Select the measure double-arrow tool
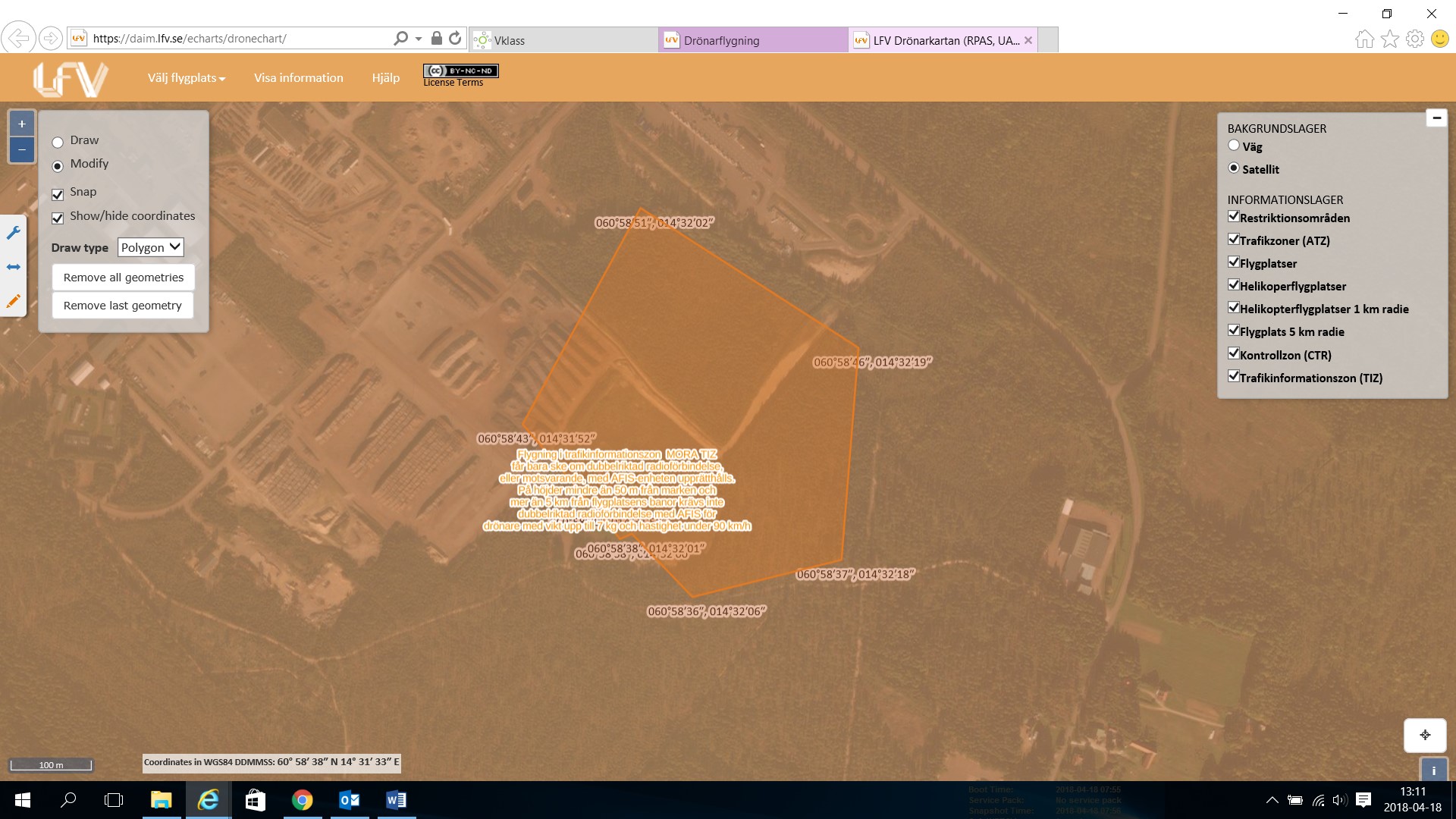Viewport: 1456px width, 819px height. coord(13,267)
